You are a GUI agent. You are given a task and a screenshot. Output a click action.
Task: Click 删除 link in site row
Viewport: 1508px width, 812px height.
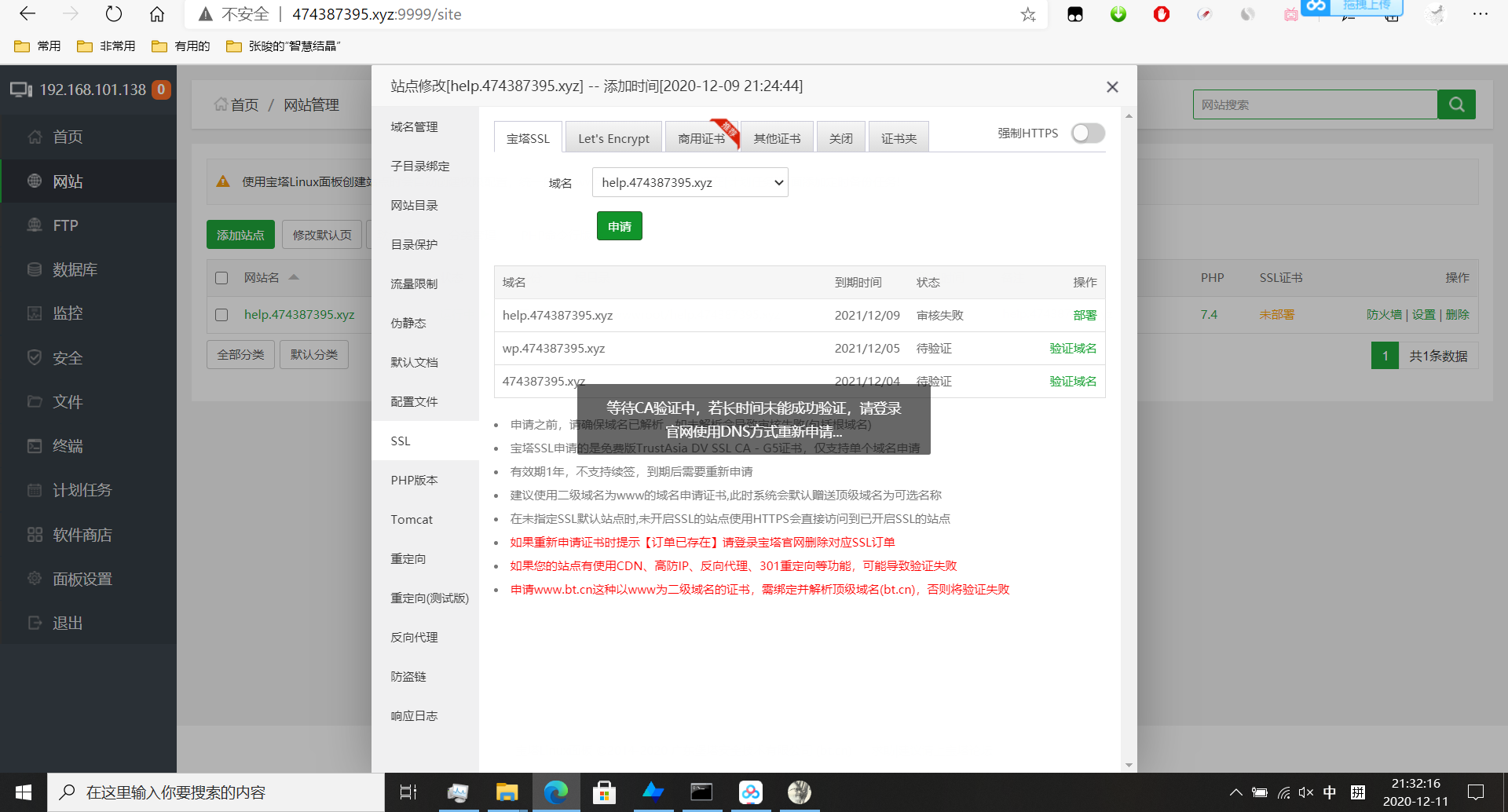[x=1457, y=314]
